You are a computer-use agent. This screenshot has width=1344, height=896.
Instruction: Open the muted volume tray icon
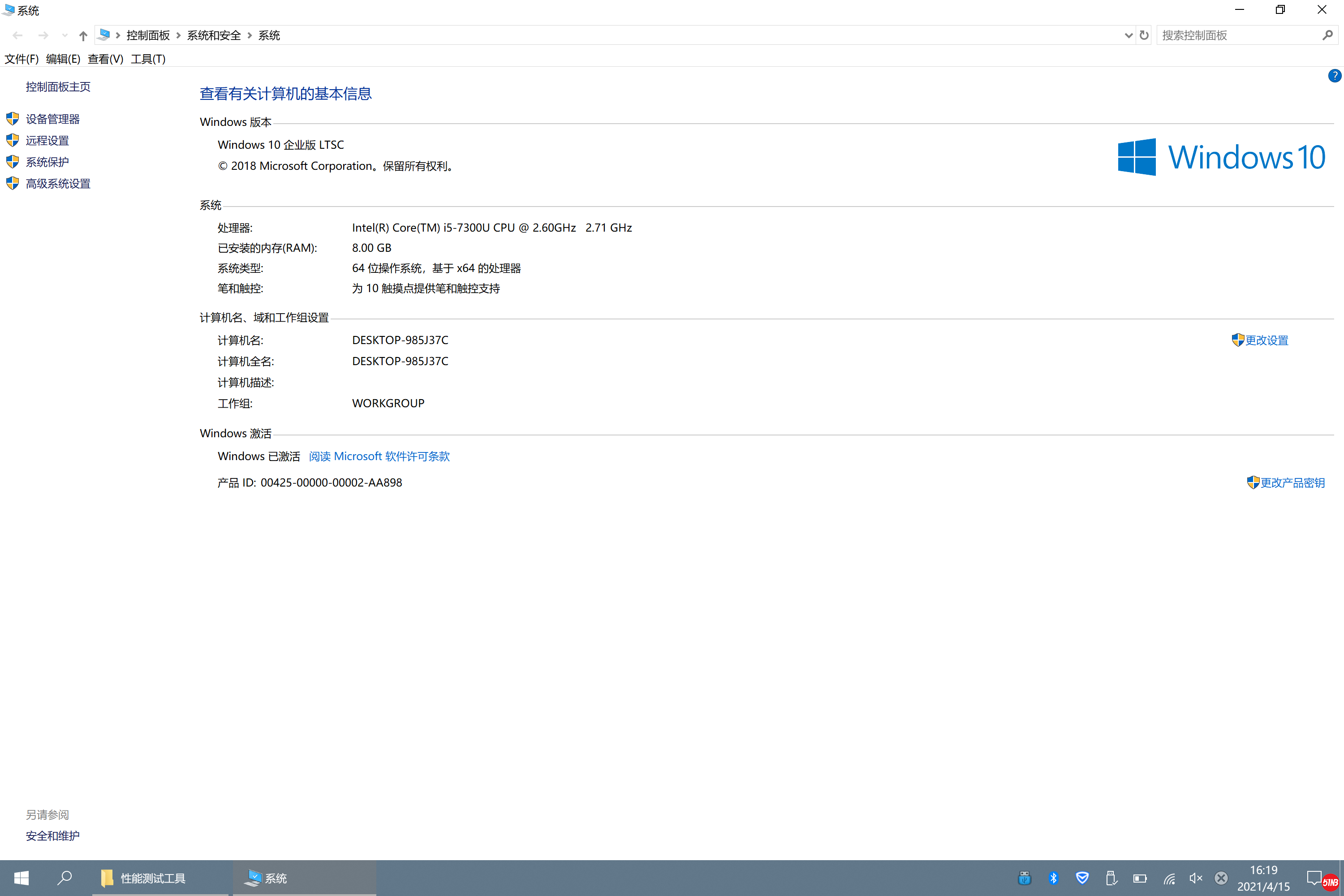[x=1195, y=878]
